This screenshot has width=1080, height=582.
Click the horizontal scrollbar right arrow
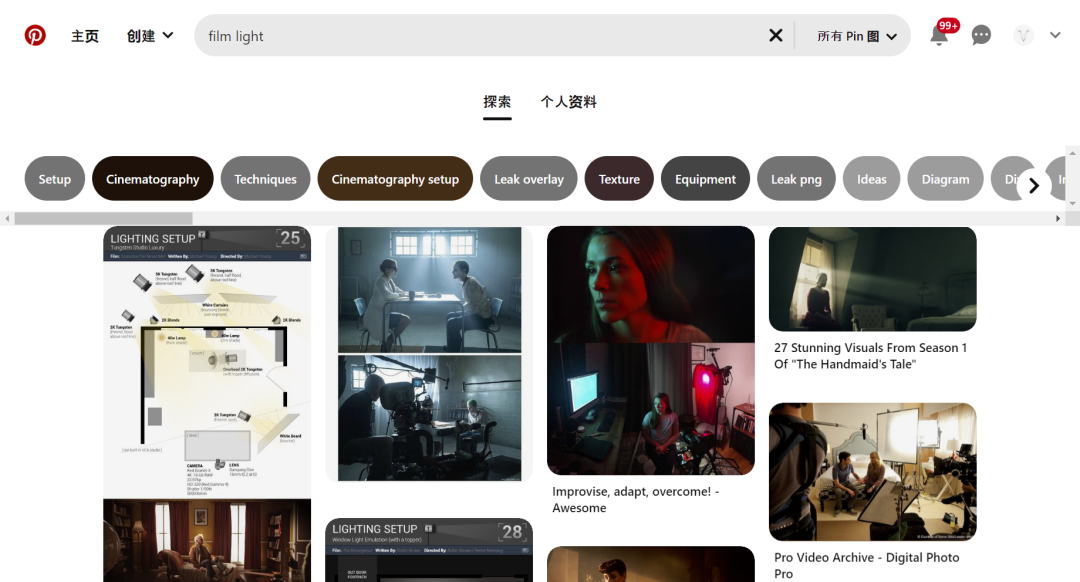pyautogui.click(x=1058, y=218)
